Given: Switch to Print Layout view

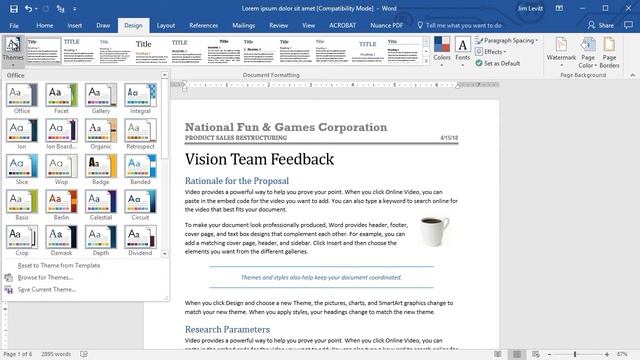Looking at the screenshot, I should pos(517,354).
